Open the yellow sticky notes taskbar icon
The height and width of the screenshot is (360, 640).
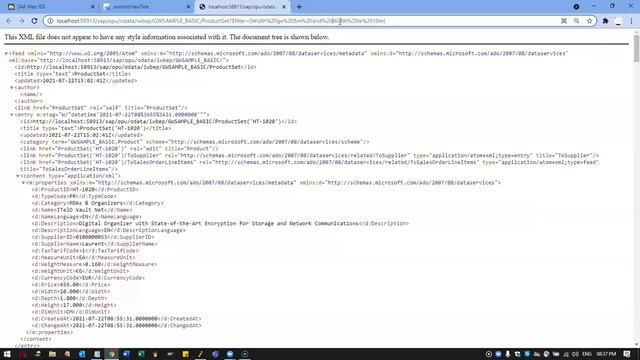click(x=185, y=354)
